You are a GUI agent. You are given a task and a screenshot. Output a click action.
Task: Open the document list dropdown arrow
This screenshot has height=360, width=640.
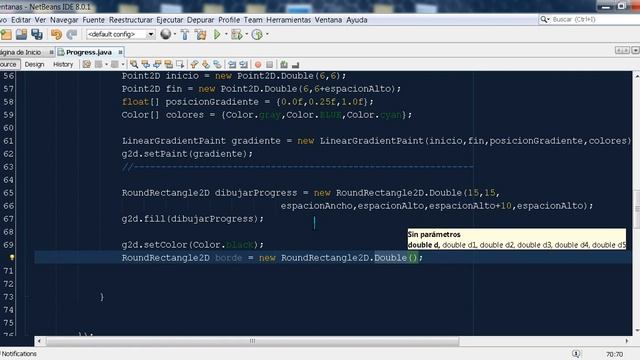pyautogui.click(x=635, y=50)
